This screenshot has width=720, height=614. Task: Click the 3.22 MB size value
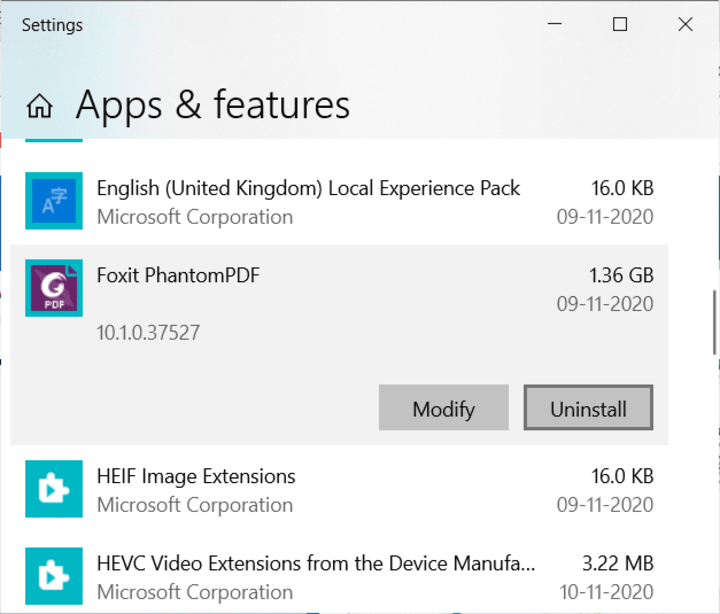click(x=618, y=563)
